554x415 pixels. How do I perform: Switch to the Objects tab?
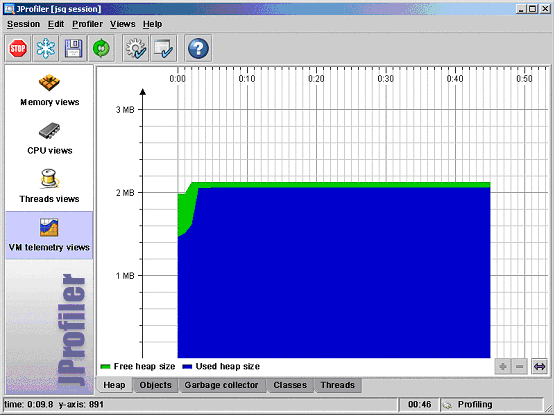pyautogui.click(x=155, y=385)
